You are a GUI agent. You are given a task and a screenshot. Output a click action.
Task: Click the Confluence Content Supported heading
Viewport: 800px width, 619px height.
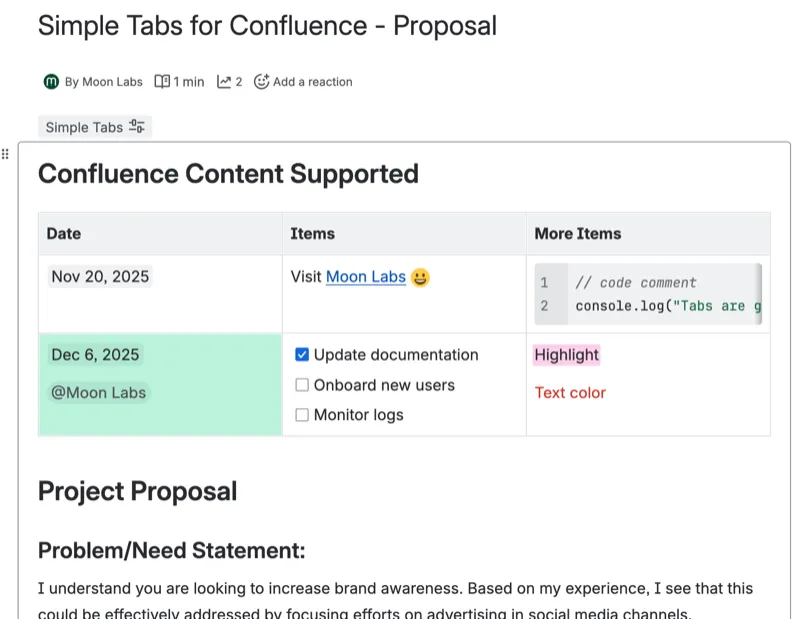coord(229,174)
